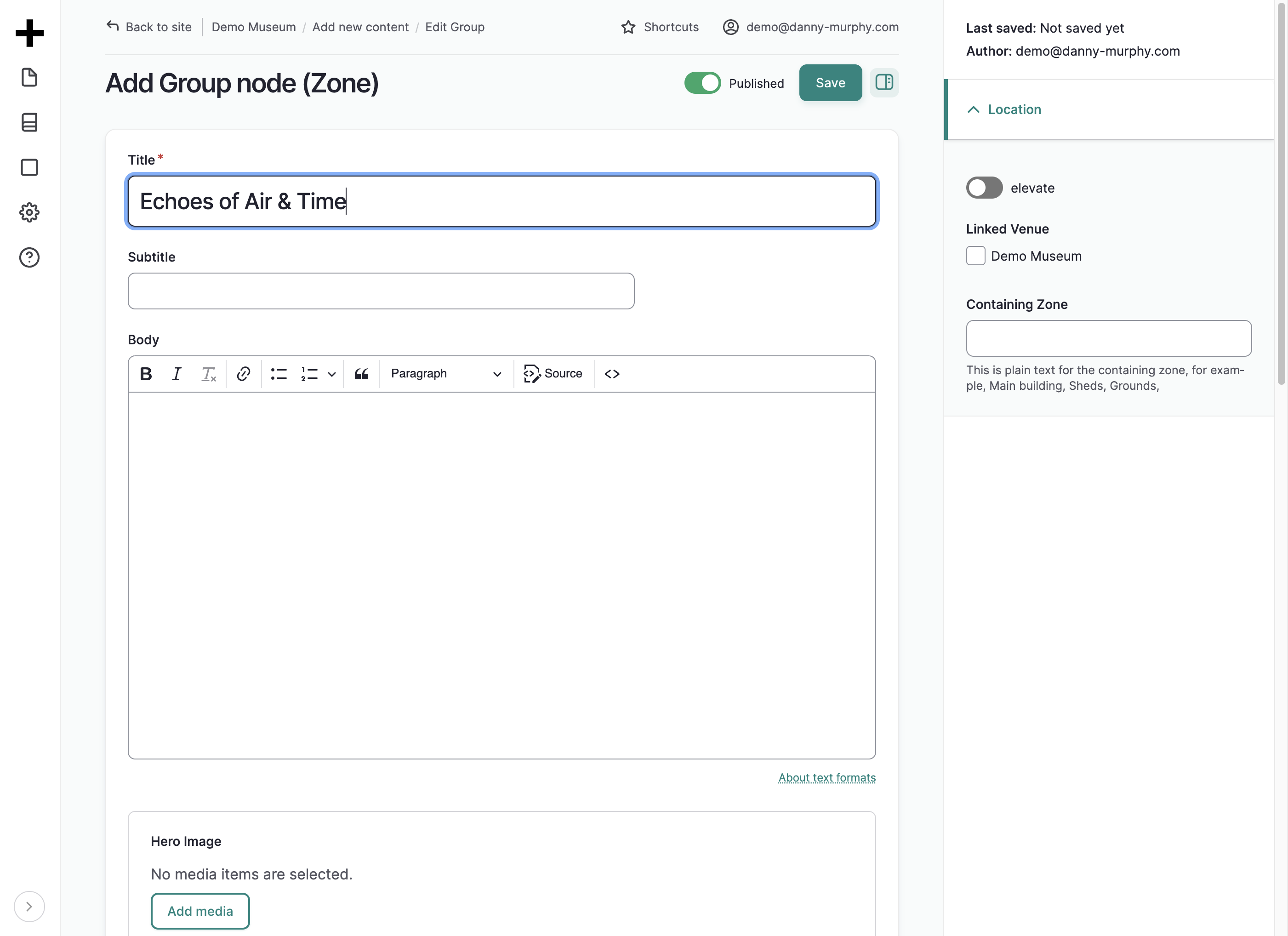
Task: Check the Demo Museum linked venue
Action: (976, 256)
